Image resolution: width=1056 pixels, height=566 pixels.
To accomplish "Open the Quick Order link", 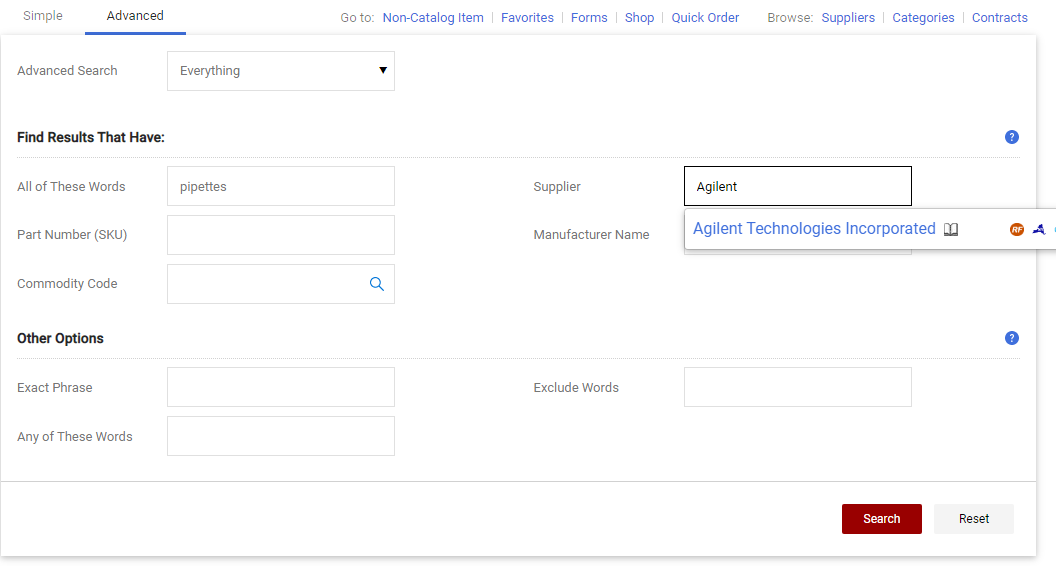I will [x=705, y=18].
